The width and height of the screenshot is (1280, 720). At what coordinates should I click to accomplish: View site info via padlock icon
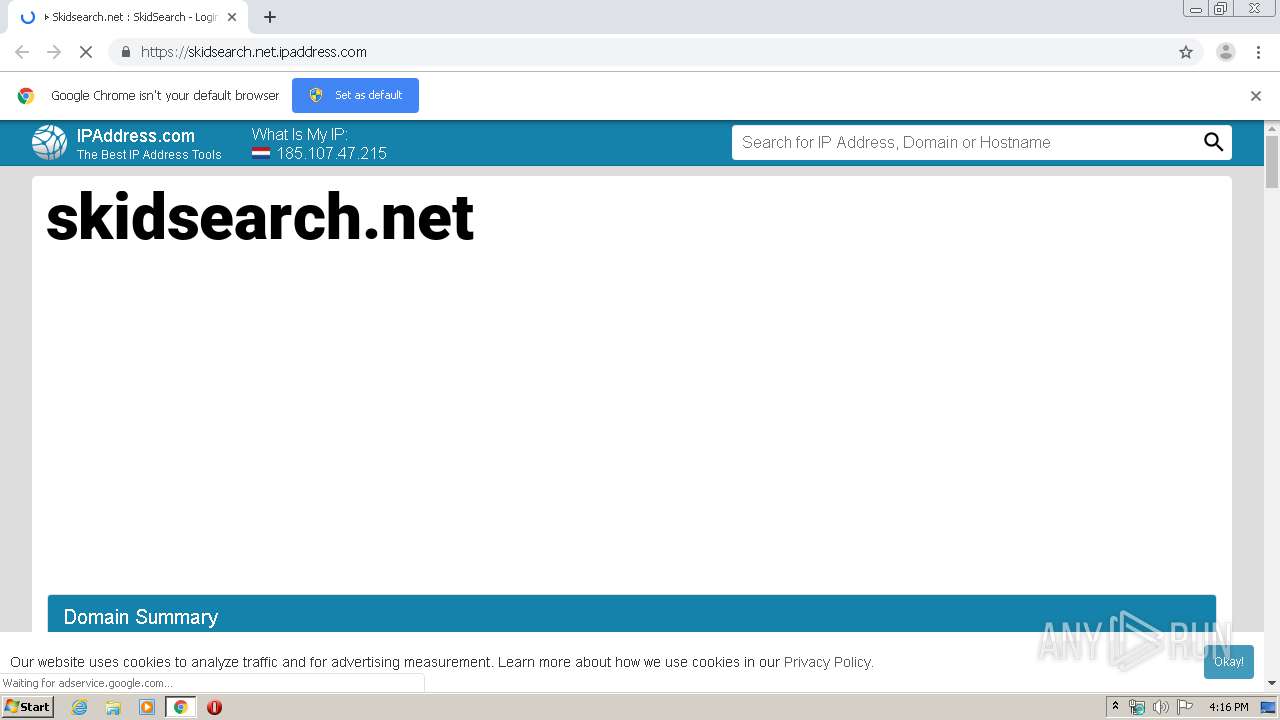pos(125,52)
